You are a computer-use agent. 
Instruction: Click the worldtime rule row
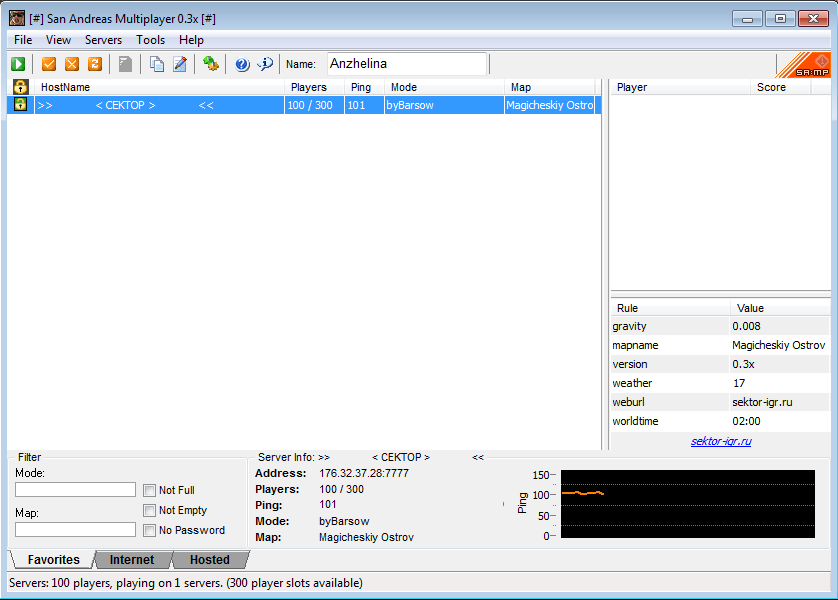pos(720,421)
